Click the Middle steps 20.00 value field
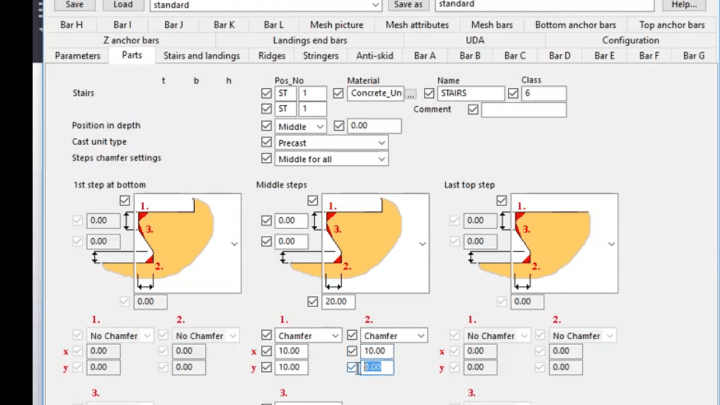This screenshot has width=720, height=405. [x=338, y=302]
